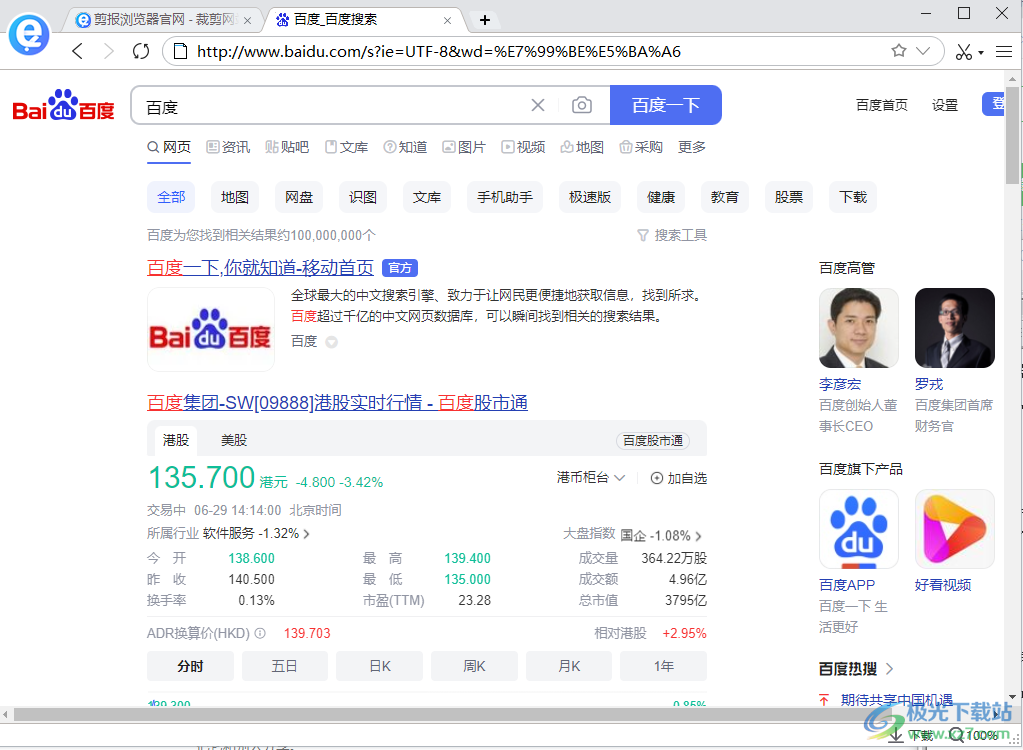Viewport: 1023px width, 750px height.
Task: Click 加自选 add to watchlist
Action: [679, 478]
